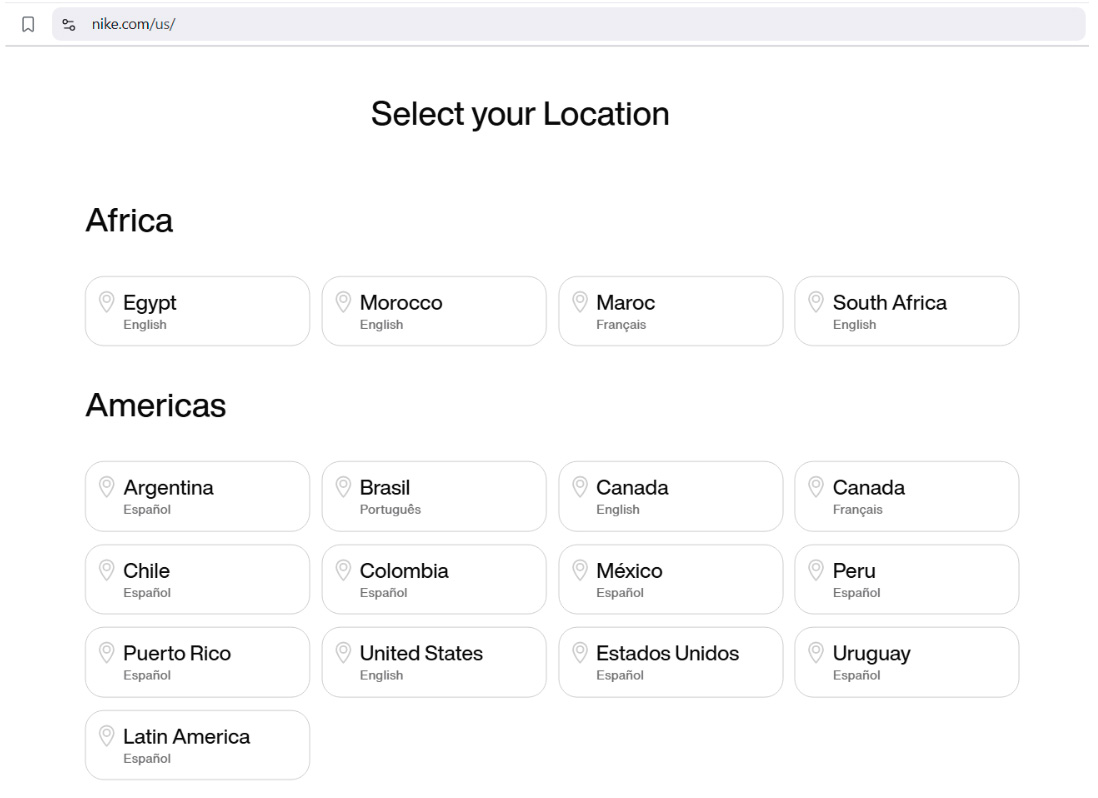Select Canada with English language
This screenshot has width=1098, height=798.
pyautogui.click(x=670, y=496)
